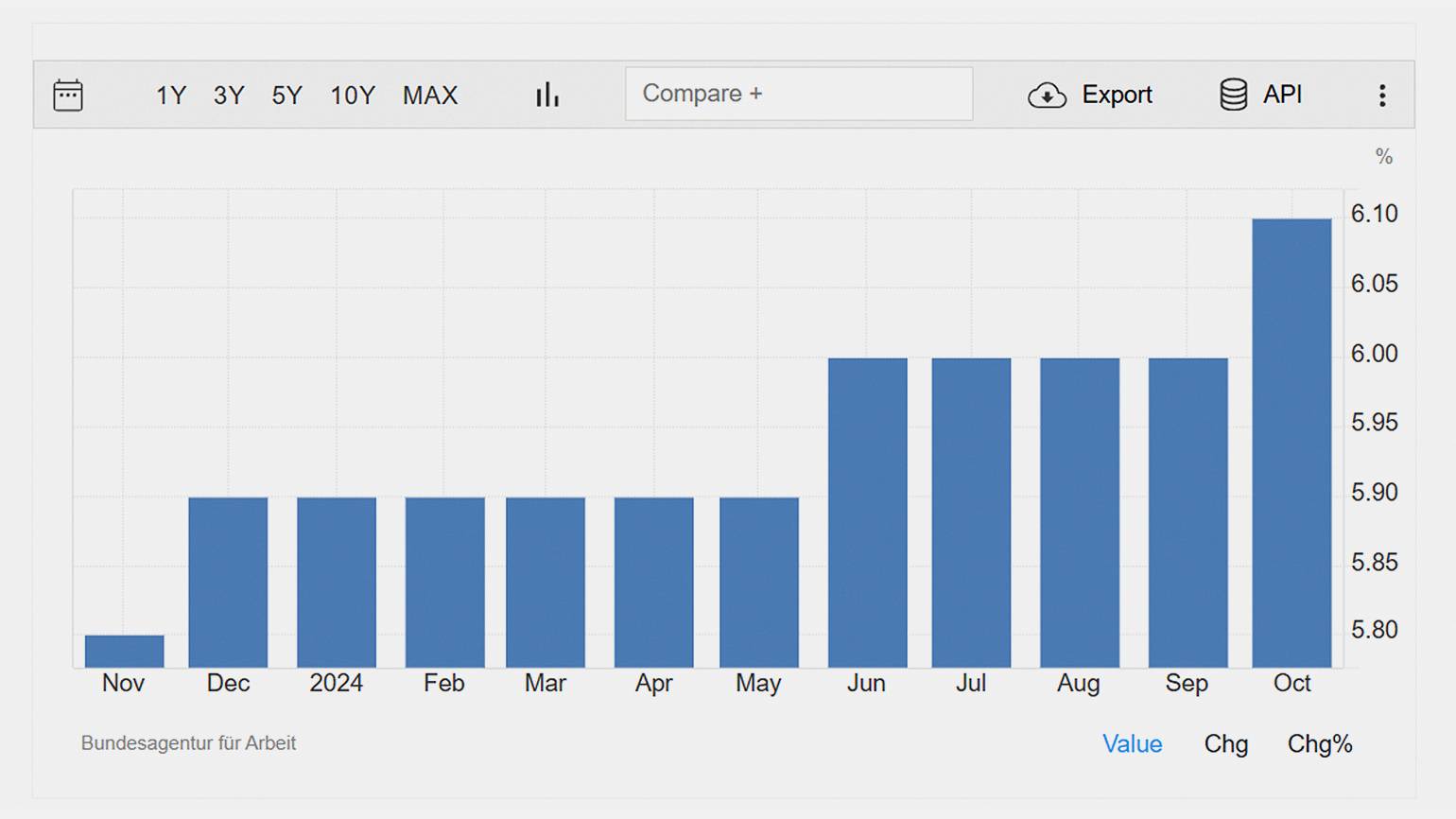This screenshot has height=819, width=1456.
Task: Click the % unit label
Action: [1384, 157]
